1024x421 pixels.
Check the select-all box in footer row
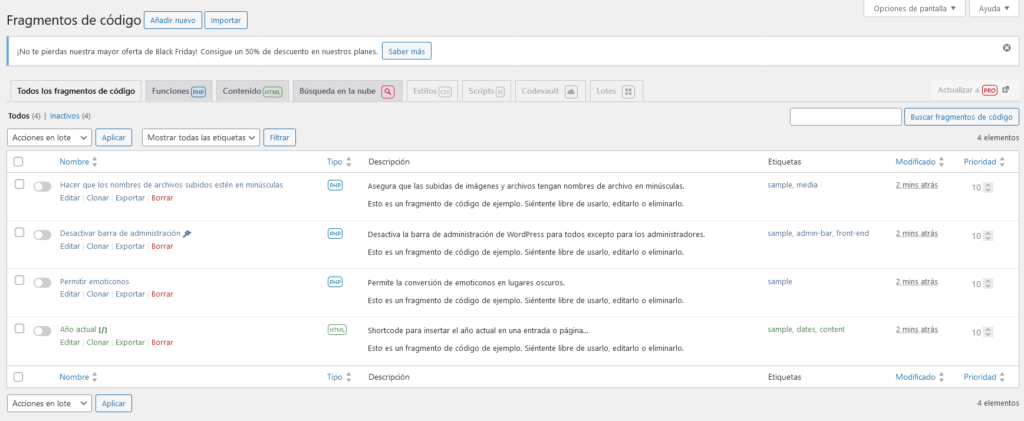point(19,377)
